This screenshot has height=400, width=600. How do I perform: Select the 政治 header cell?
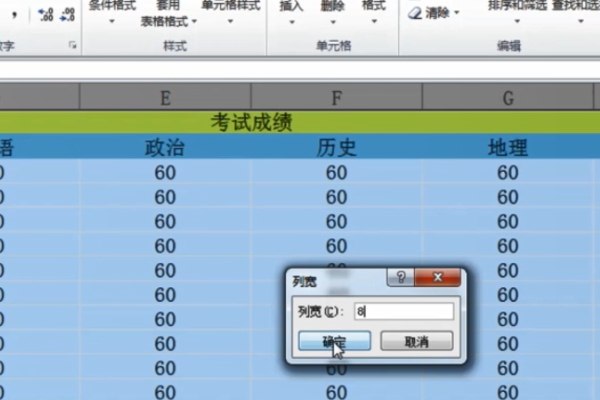[165, 147]
